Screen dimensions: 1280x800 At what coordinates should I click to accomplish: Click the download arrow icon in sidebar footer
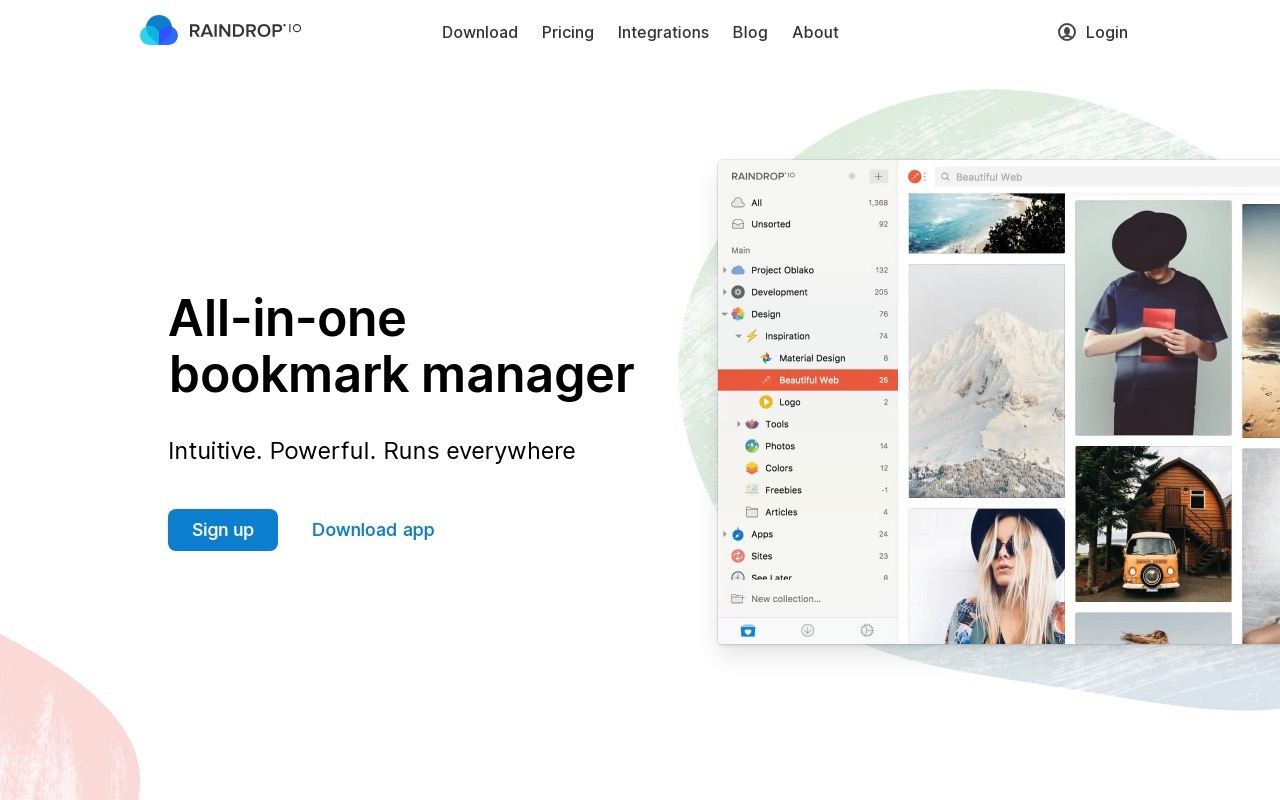pos(807,630)
